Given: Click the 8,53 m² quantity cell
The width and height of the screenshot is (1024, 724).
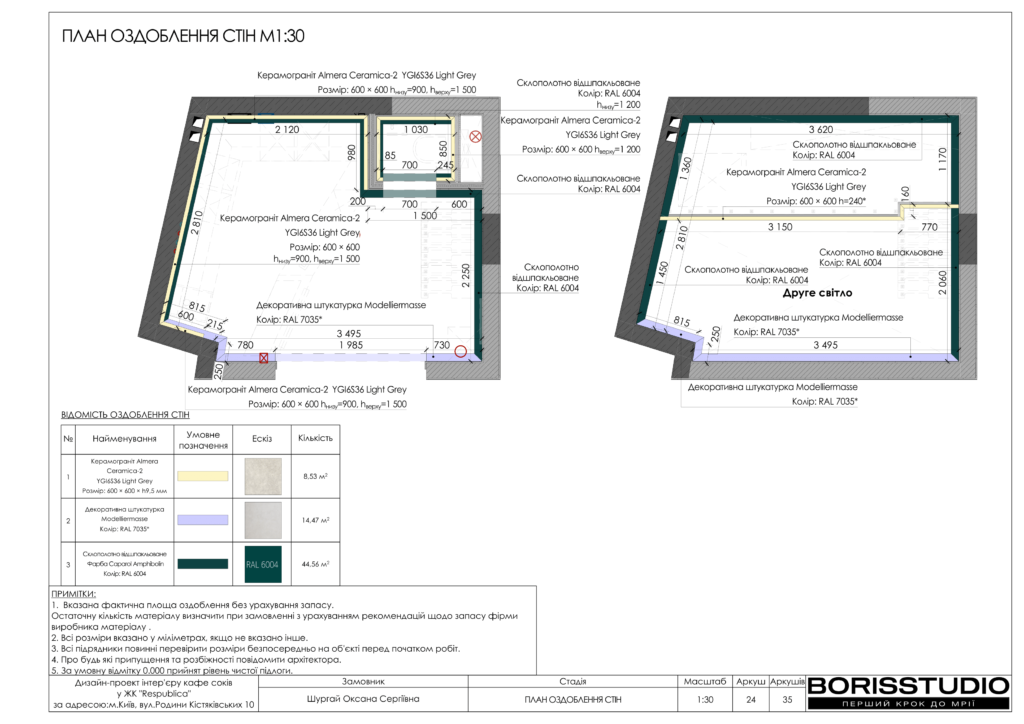Looking at the screenshot, I should pos(316,476).
